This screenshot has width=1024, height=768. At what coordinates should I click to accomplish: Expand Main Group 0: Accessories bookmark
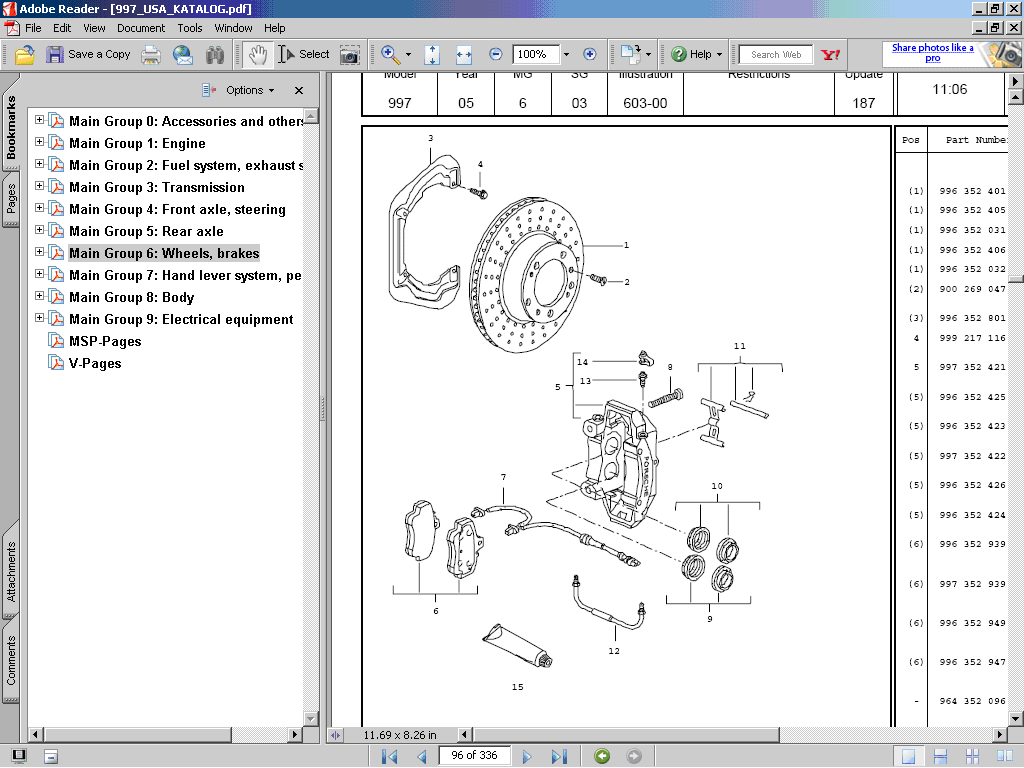coord(39,120)
